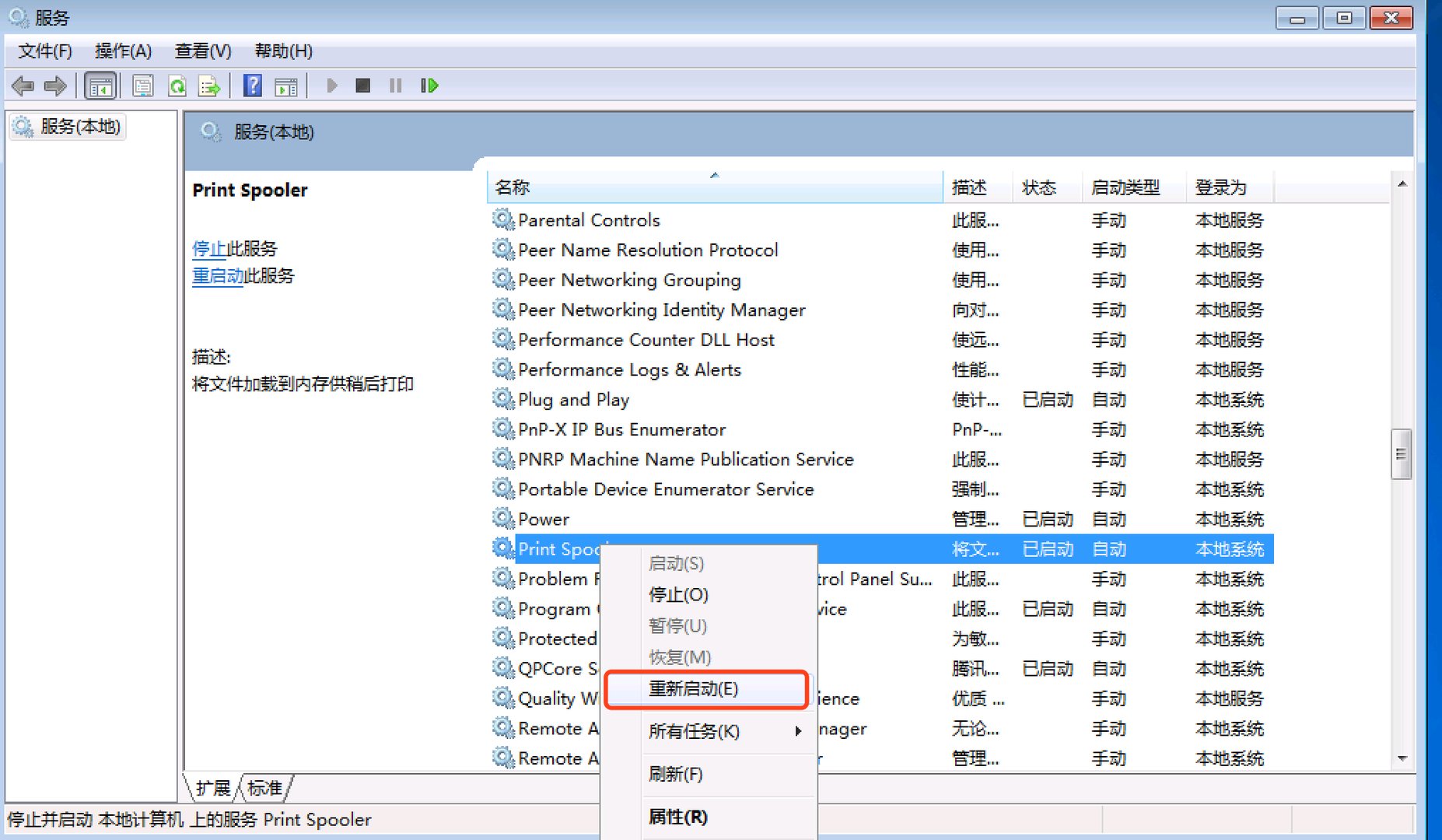This screenshot has height=840, width=1442.
Task: Click the refresh toolbar icon
Action: pyautogui.click(x=177, y=86)
